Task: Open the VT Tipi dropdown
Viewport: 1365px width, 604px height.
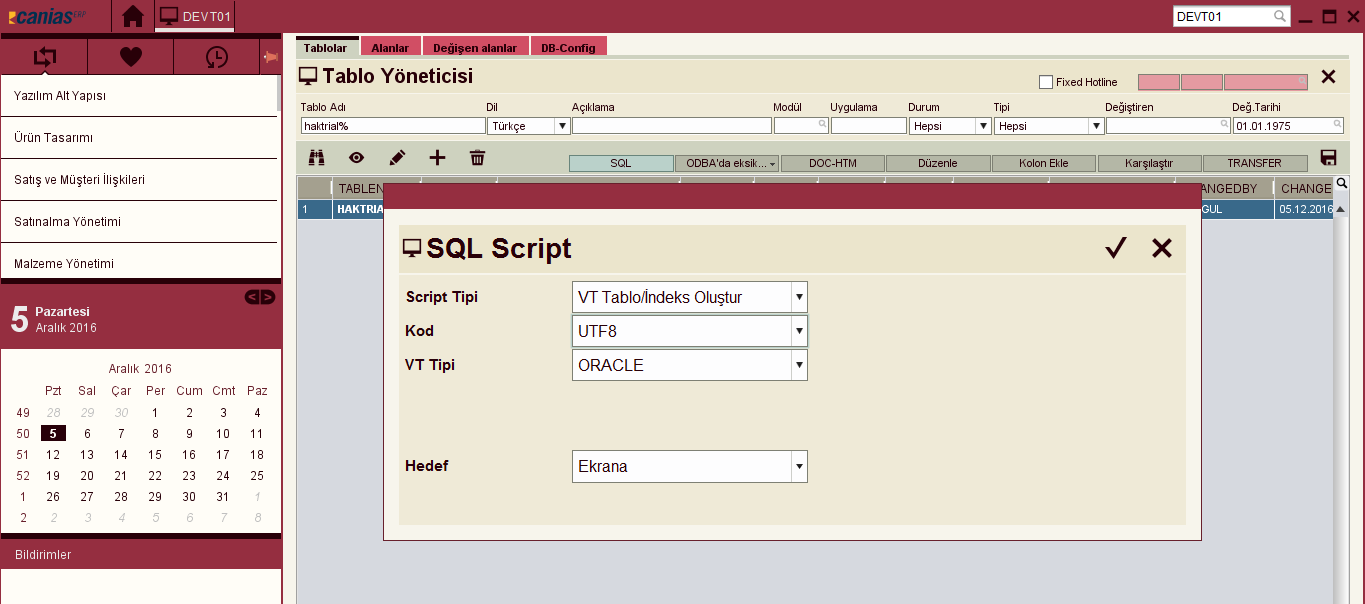Action: point(798,365)
